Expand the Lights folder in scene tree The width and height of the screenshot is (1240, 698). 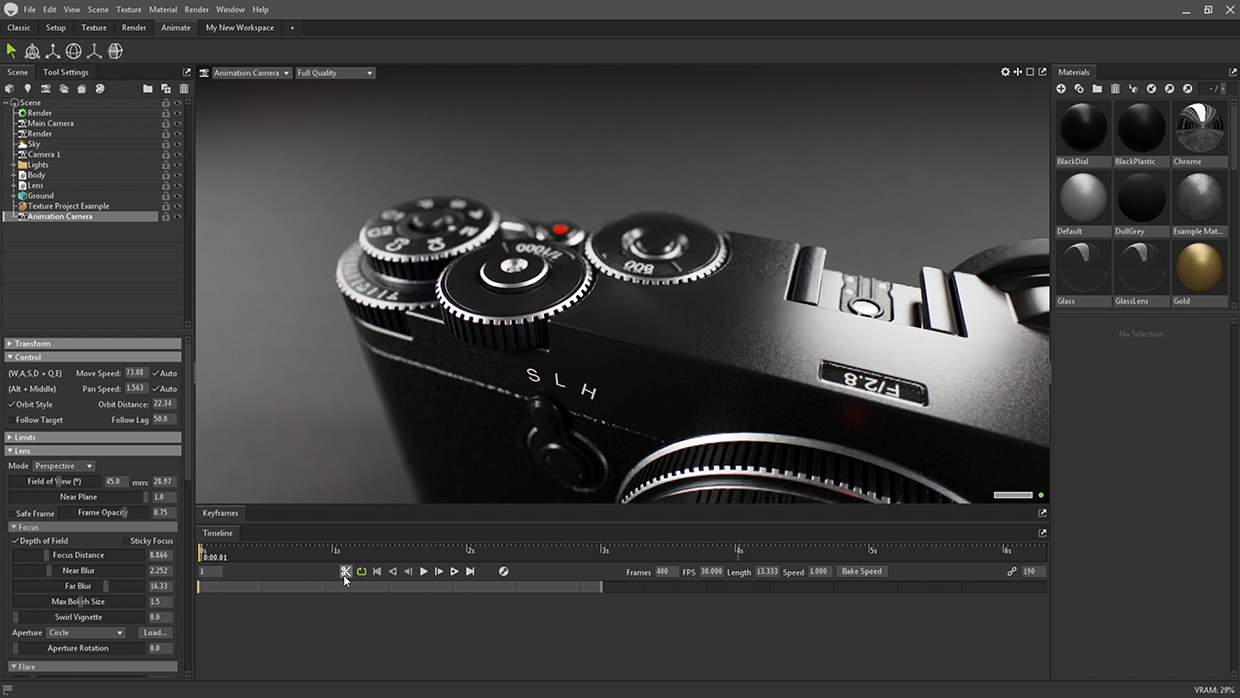13,165
